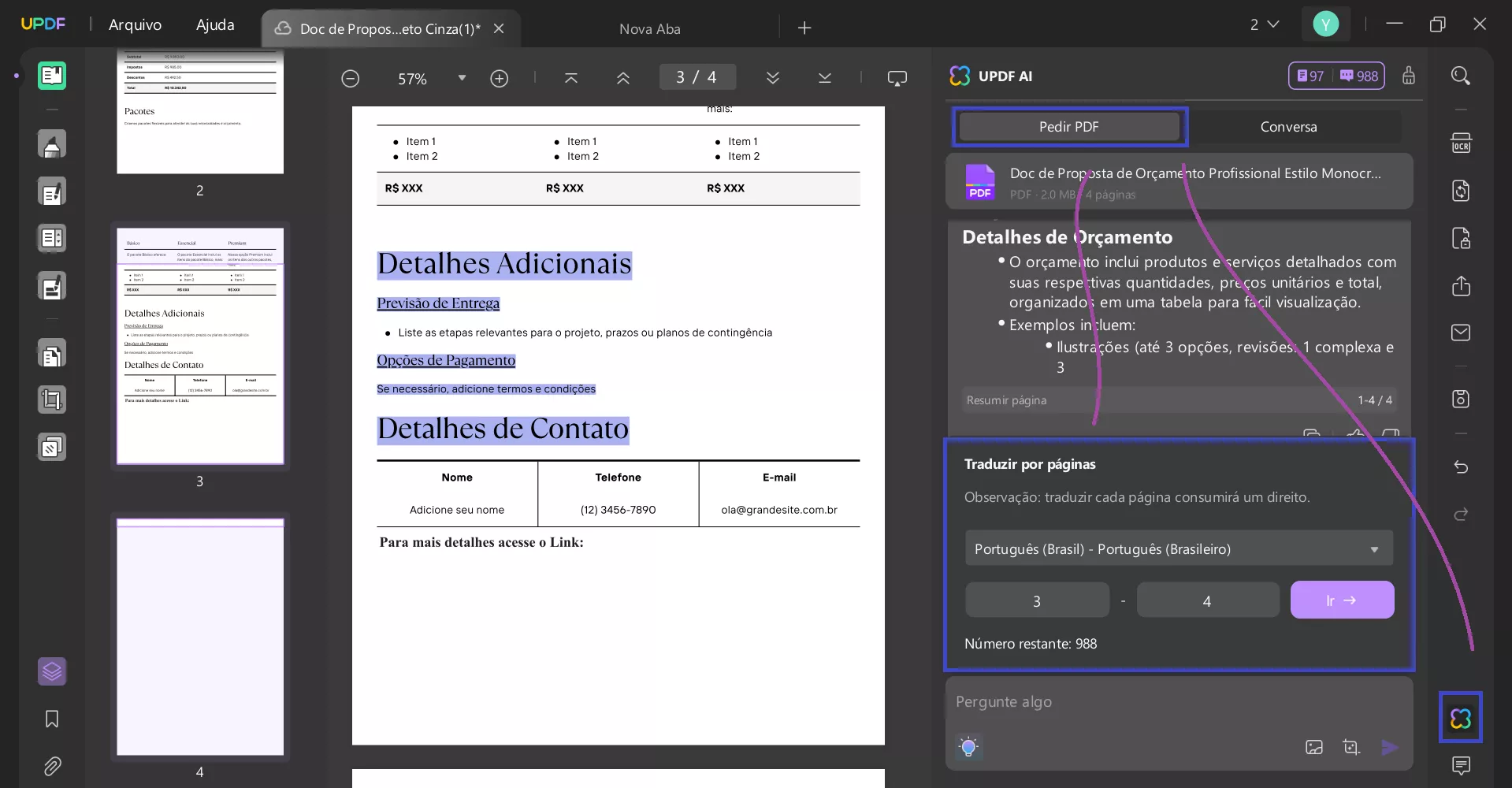Undo the last action

[1461, 467]
